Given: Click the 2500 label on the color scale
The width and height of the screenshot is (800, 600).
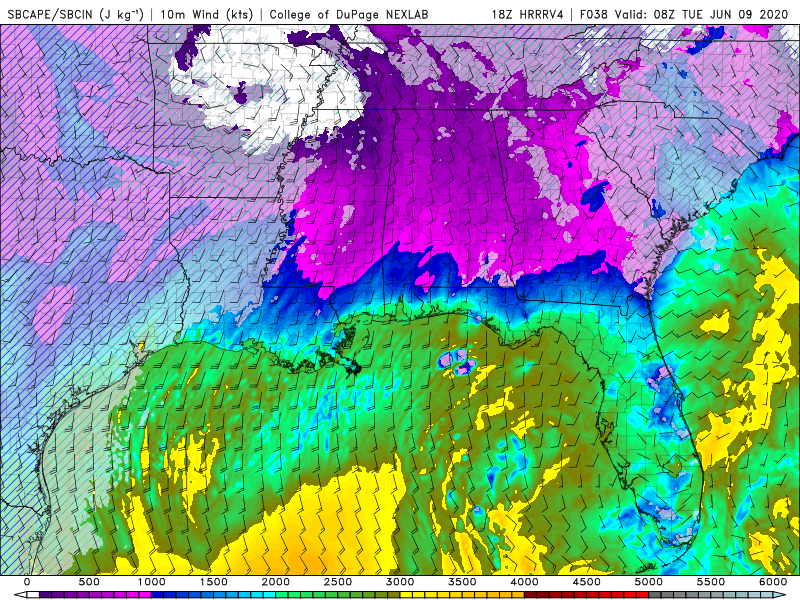Looking at the screenshot, I should pos(338,582).
